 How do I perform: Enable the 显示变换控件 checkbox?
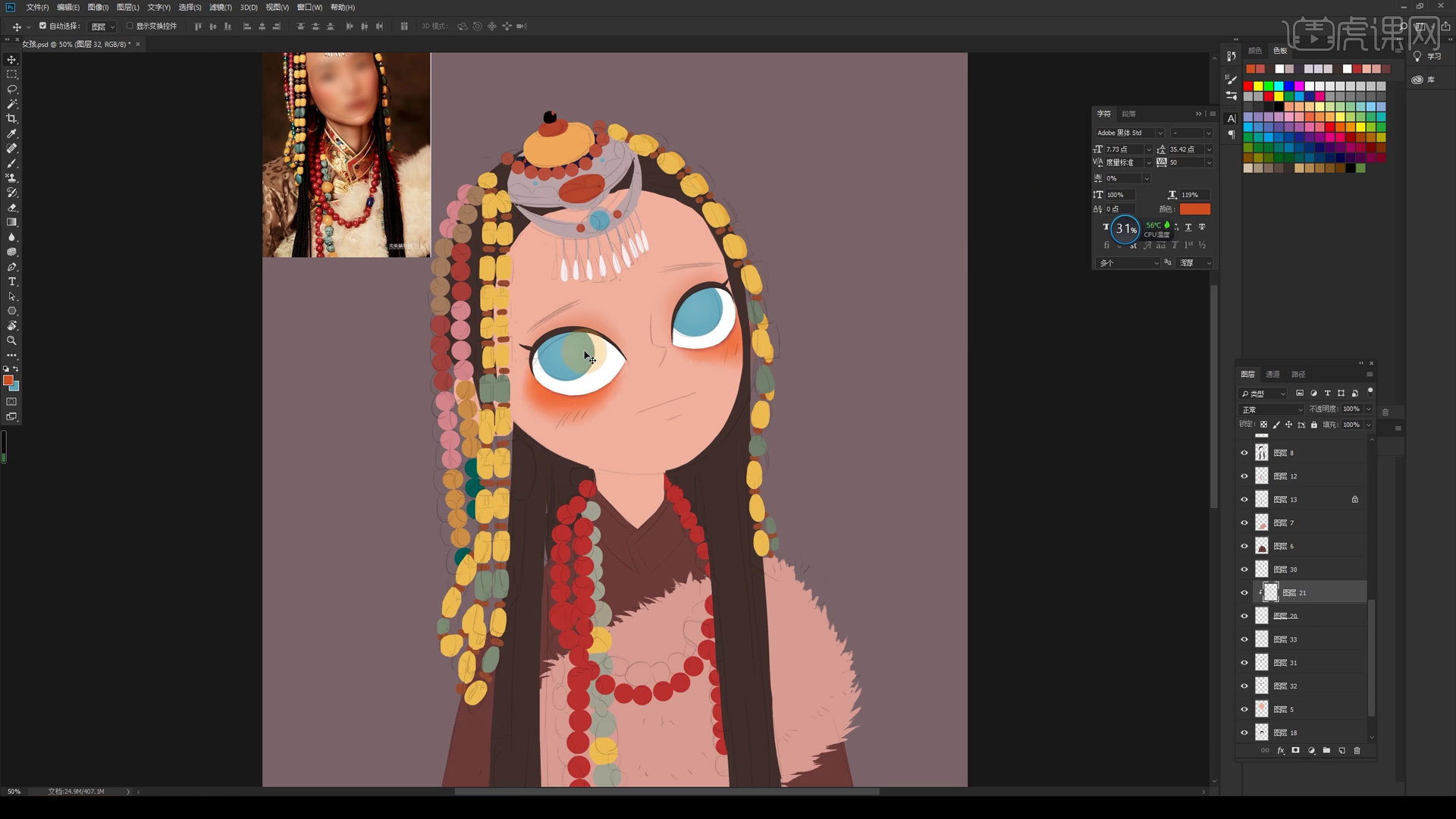130,26
